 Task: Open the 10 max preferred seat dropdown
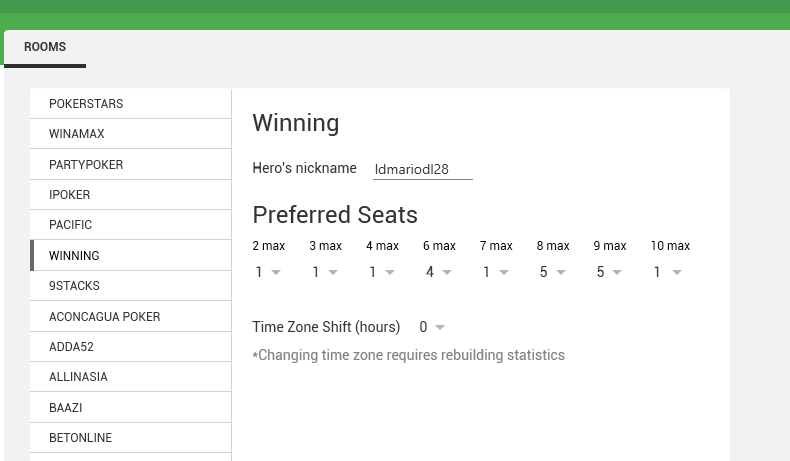click(666, 272)
